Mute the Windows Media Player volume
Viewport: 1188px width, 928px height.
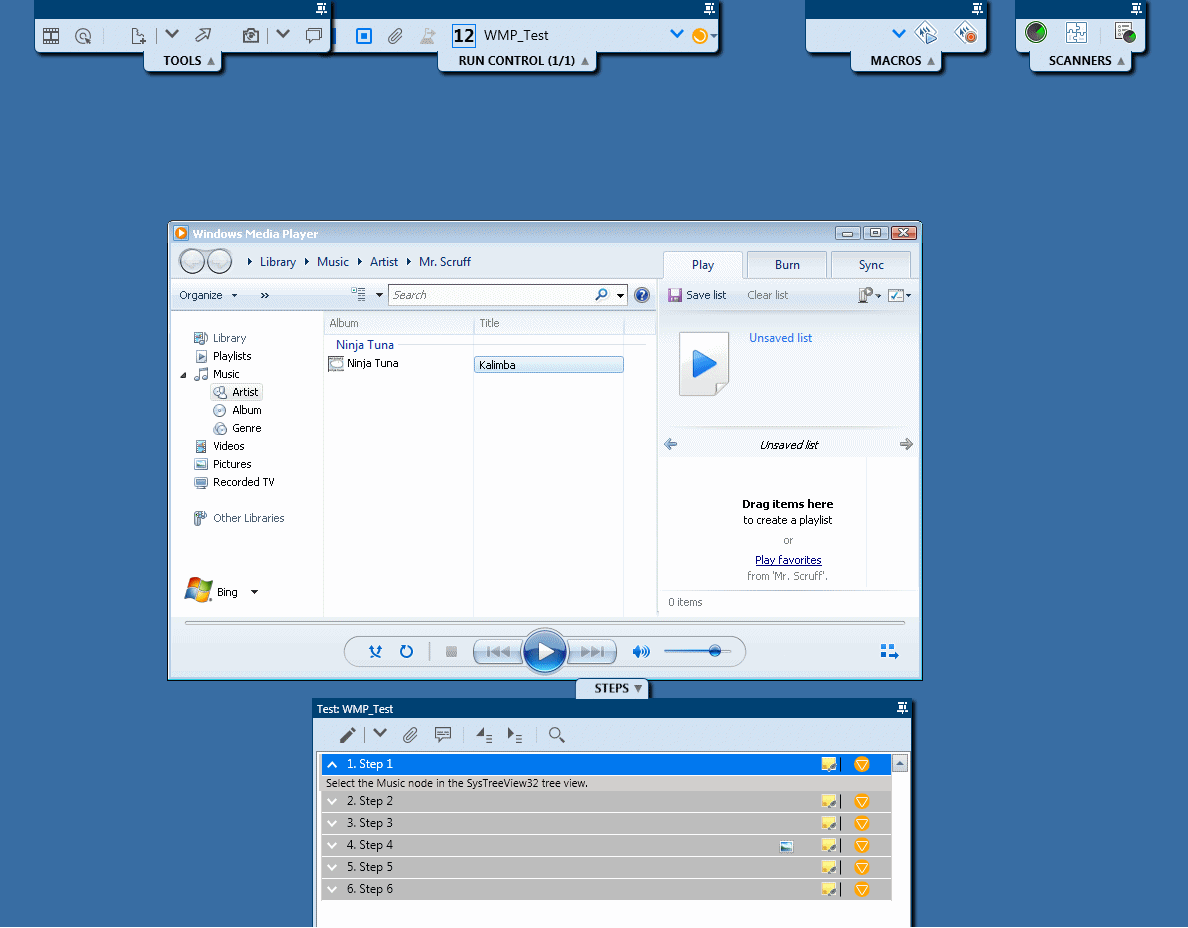point(641,652)
